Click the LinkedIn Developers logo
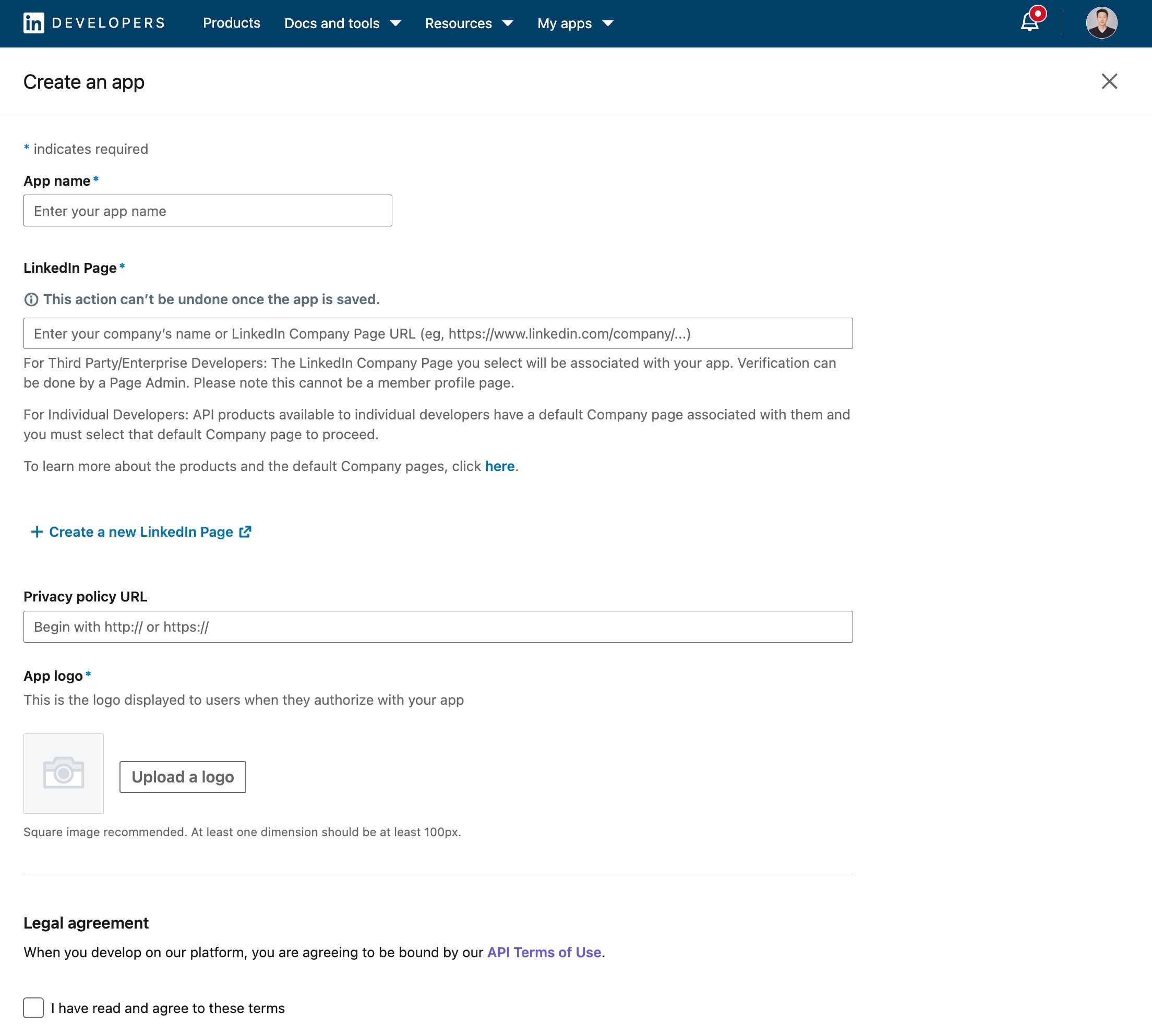Viewport: 1152px width, 1036px height. pos(94,23)
